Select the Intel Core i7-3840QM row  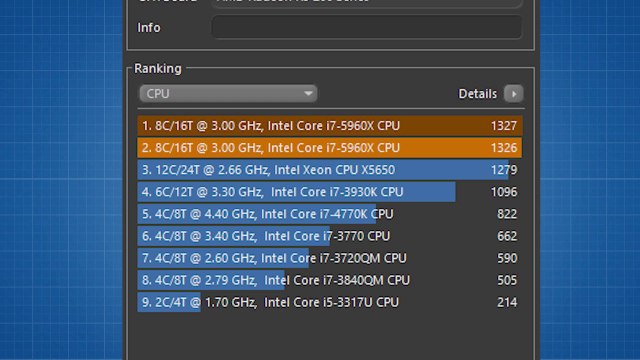tap(330, 280)
